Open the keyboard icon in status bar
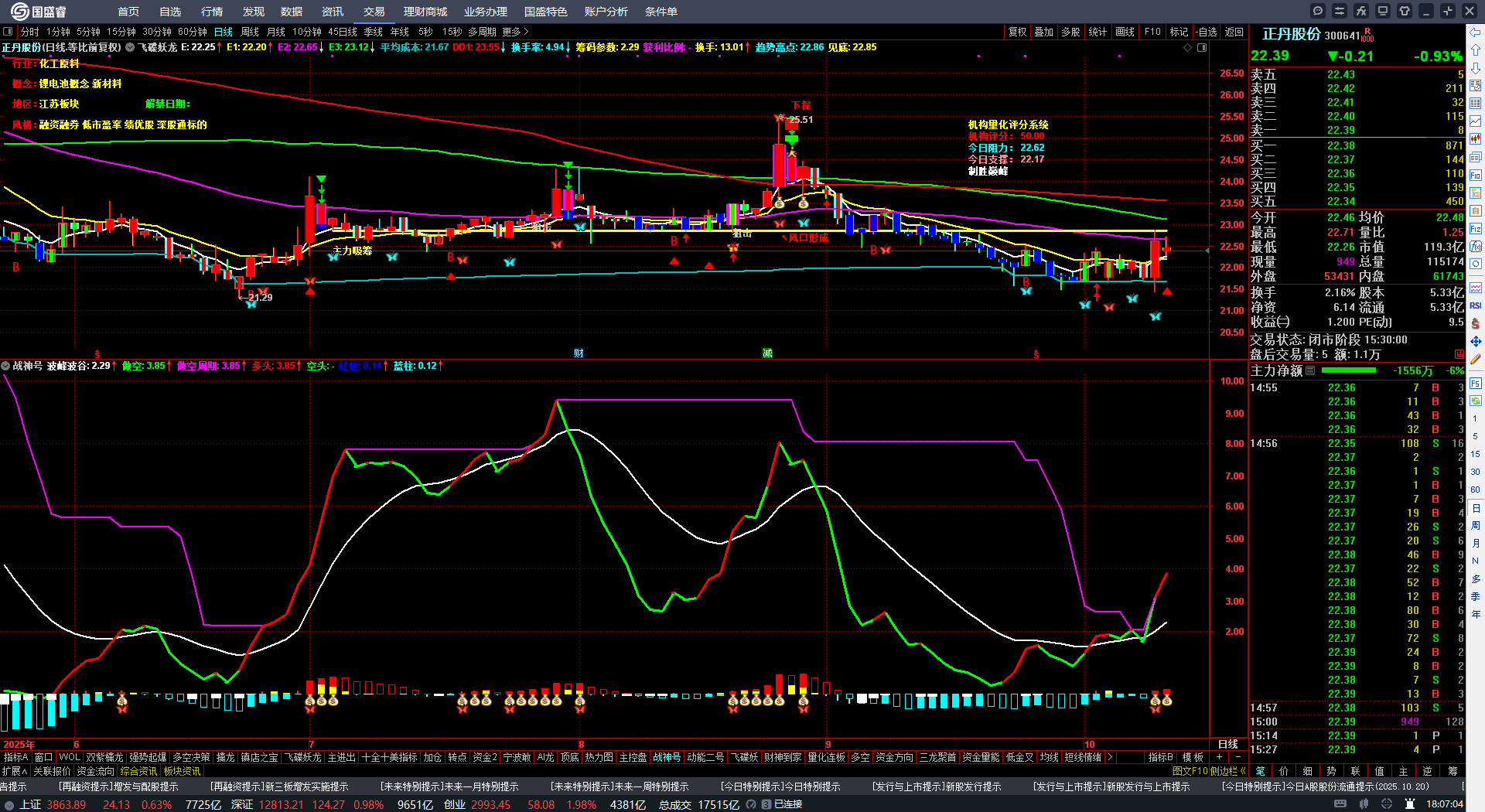 point(1340,804)
